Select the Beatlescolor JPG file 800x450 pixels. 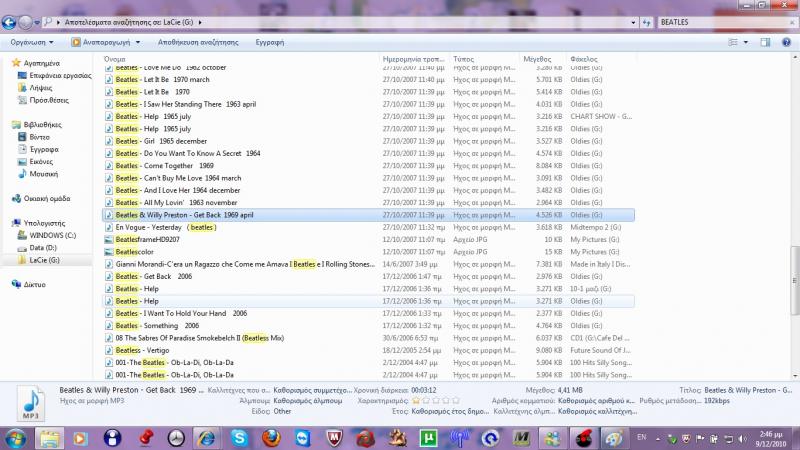pos(368,252)
